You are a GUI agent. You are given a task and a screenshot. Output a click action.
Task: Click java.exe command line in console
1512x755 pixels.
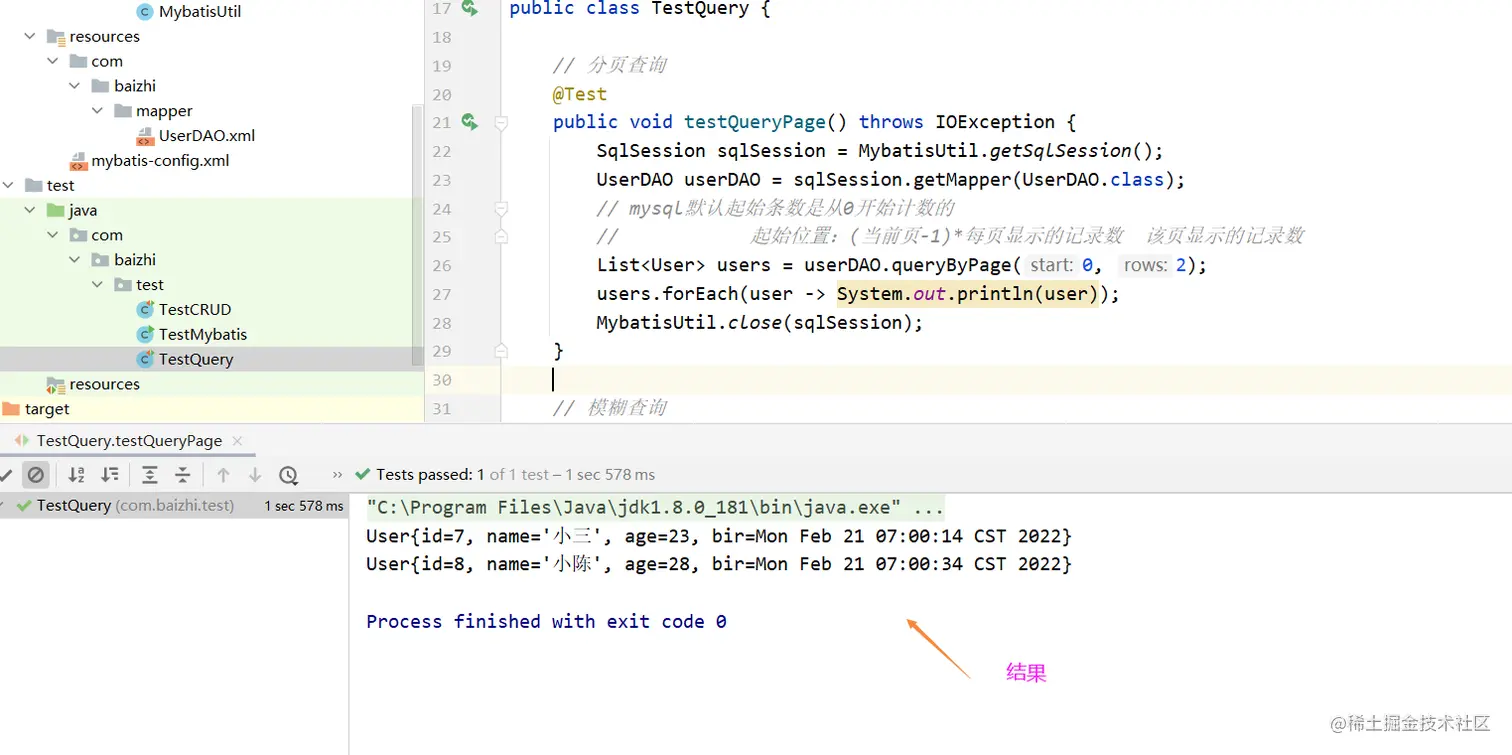655,507
